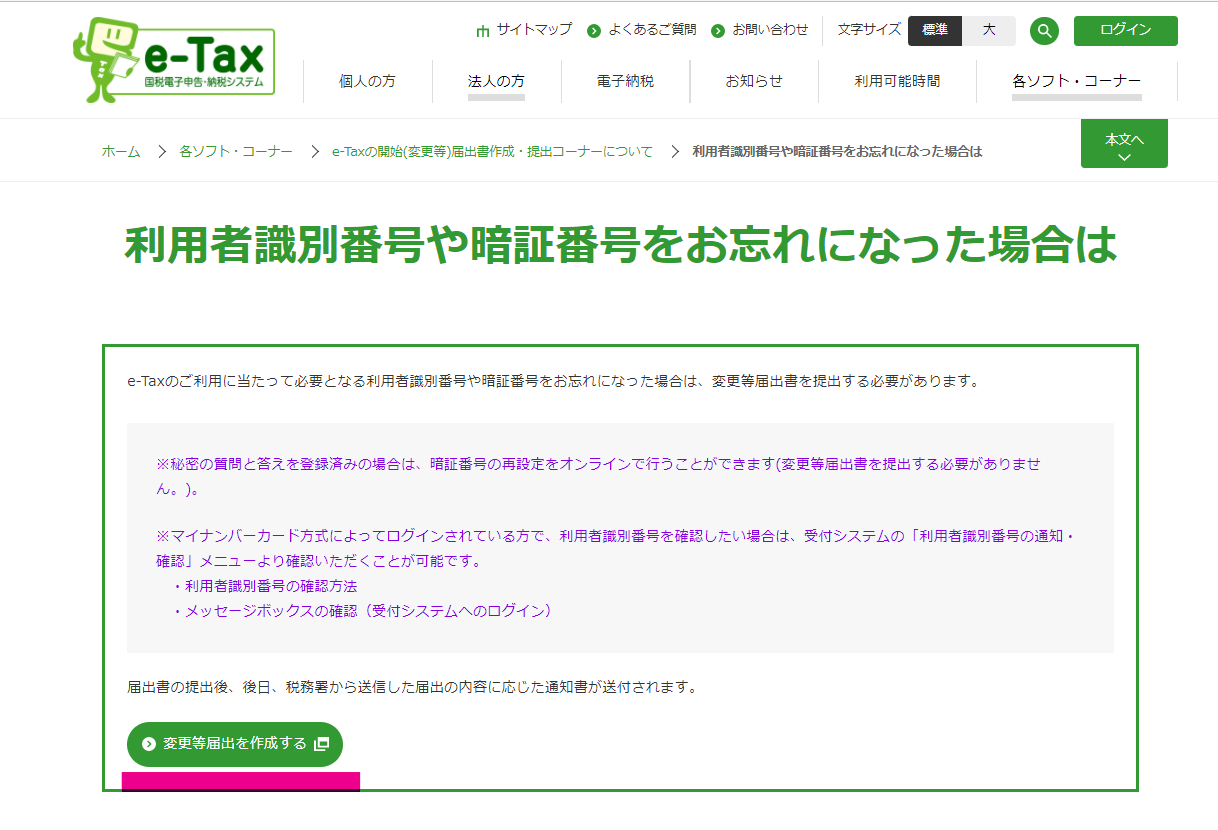The image size is (1218, 830).
Task: Open 利用者識別番号の確認方法 link
Action: tap(271, 586)
